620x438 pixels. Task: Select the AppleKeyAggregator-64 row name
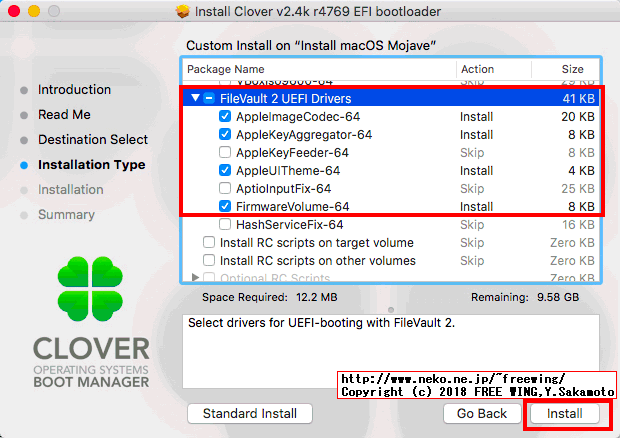pyautogui.click(x=304, y=135)
